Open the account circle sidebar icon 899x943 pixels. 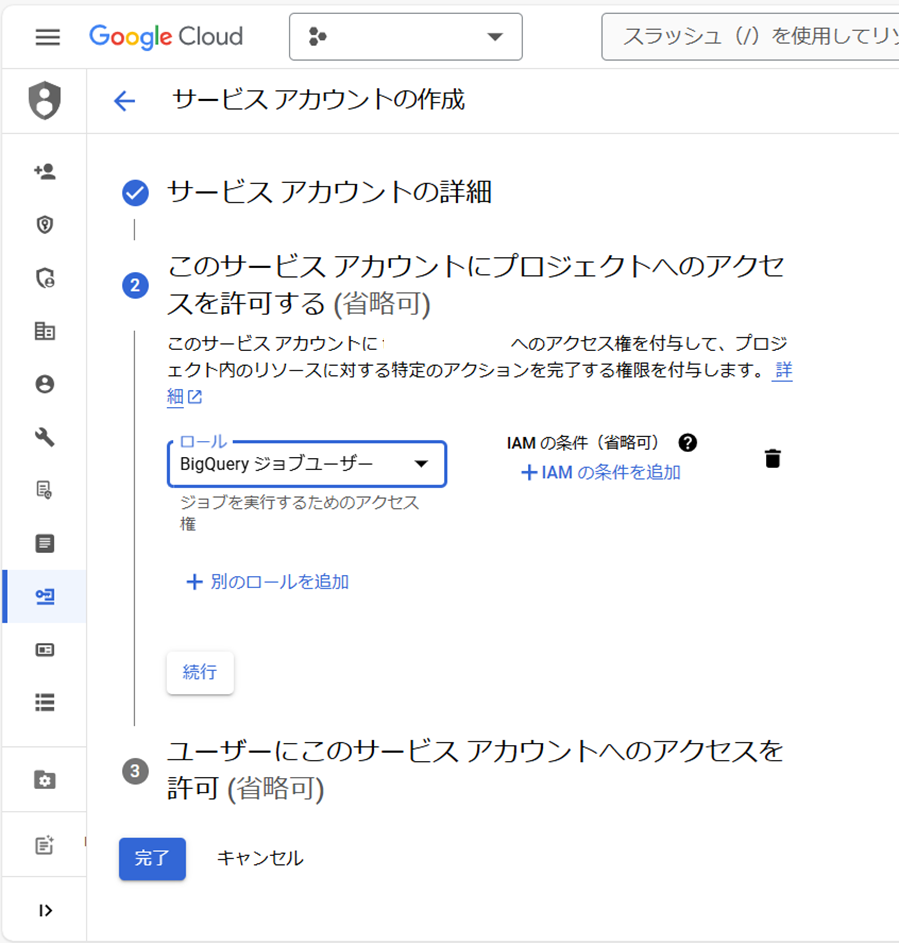click(44, 384)
